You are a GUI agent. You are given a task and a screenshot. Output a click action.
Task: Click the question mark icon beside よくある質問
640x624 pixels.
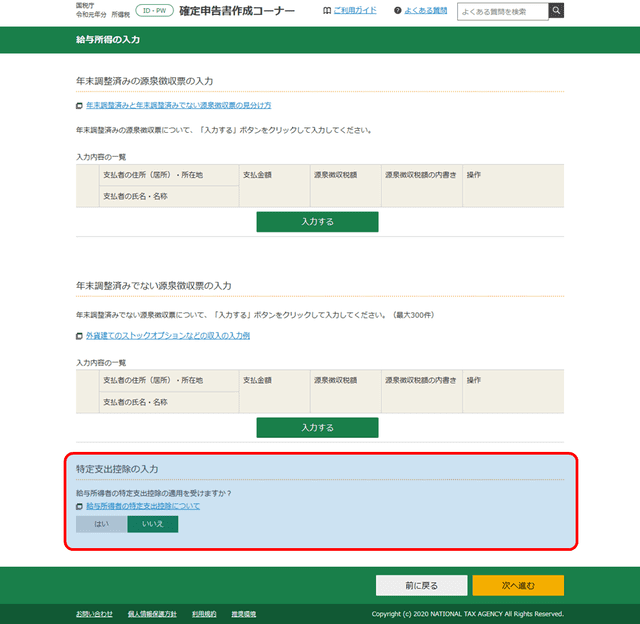tap(398, 11)
